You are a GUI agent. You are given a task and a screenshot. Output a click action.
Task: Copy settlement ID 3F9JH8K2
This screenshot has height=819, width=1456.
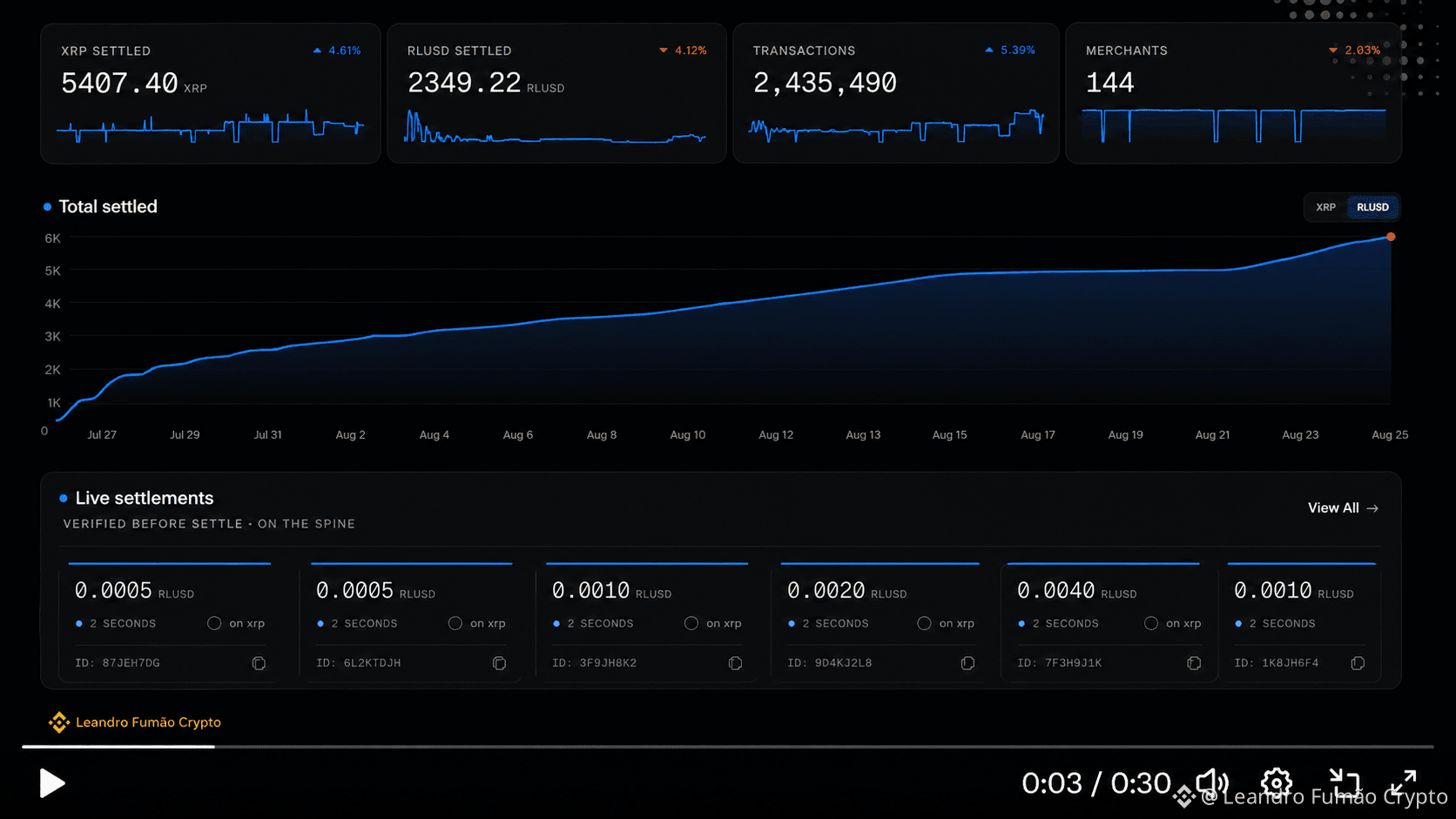click(x=735, y=663)
